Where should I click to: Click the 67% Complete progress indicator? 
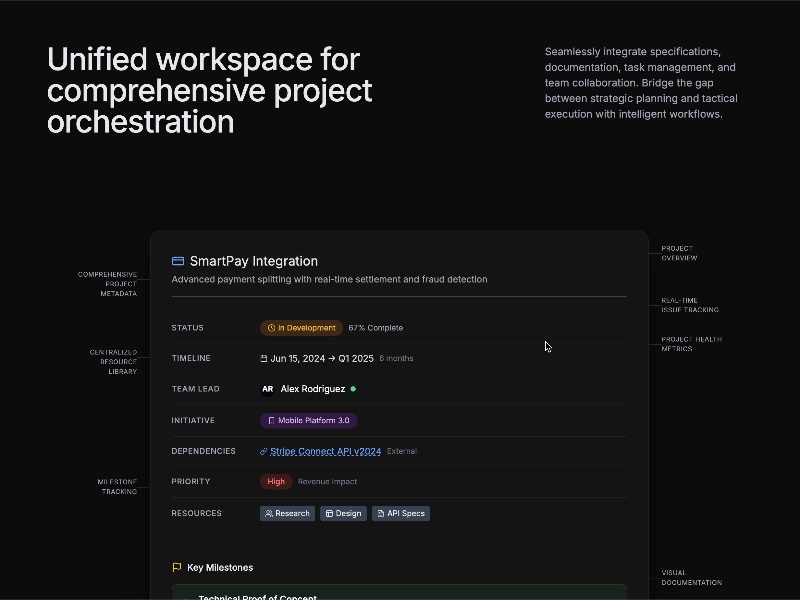click(375, 327)
